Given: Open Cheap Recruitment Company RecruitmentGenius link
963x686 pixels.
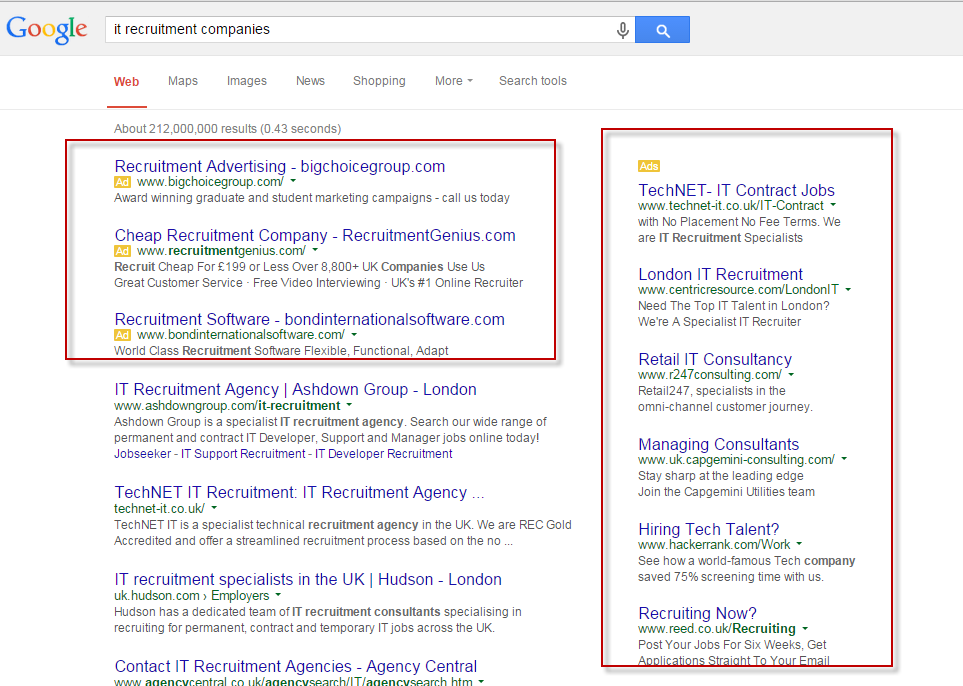Looking at the screenshot, I should [x=314, y=235].
